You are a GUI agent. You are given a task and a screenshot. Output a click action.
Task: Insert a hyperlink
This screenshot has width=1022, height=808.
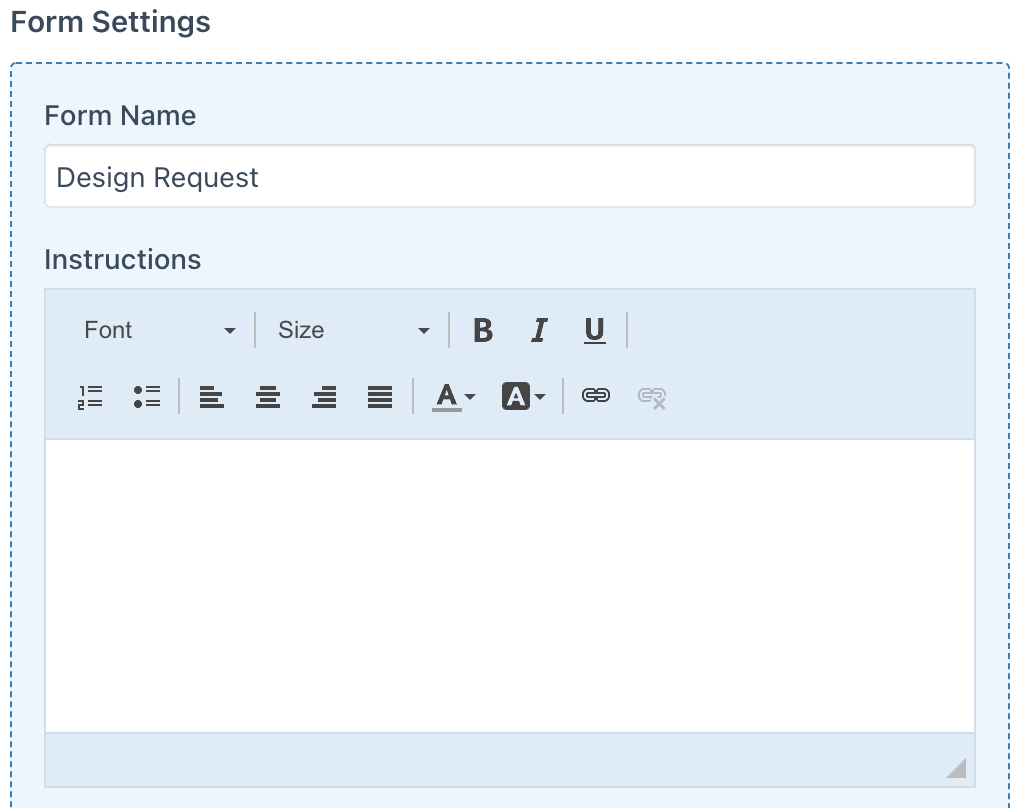596,397
